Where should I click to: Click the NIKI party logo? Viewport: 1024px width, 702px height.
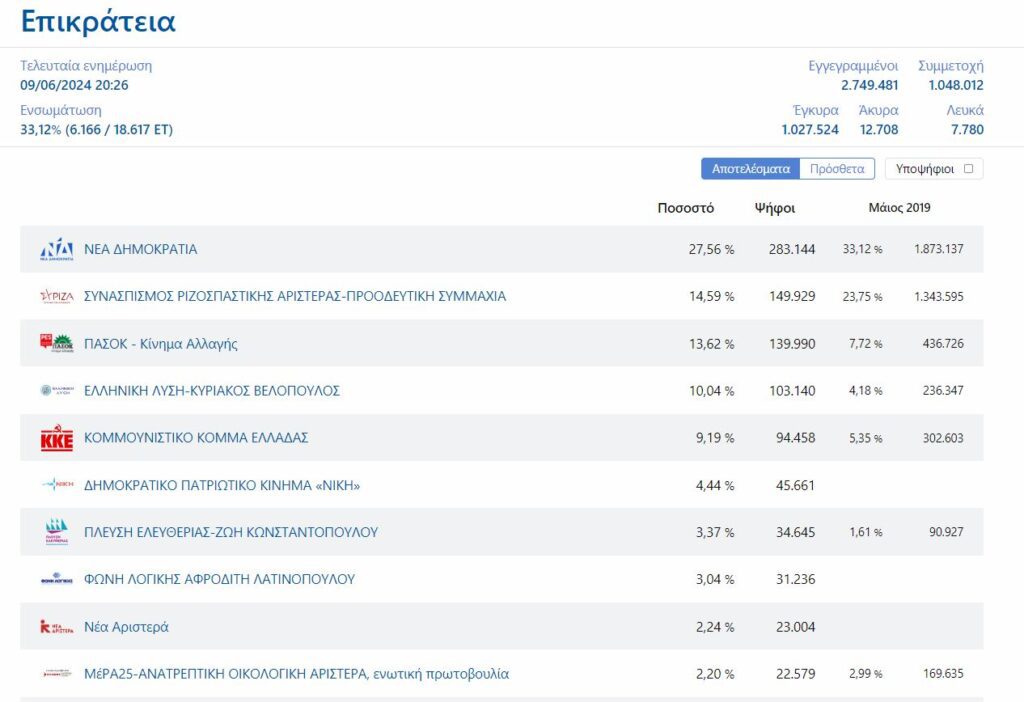[x=57, y=485]
